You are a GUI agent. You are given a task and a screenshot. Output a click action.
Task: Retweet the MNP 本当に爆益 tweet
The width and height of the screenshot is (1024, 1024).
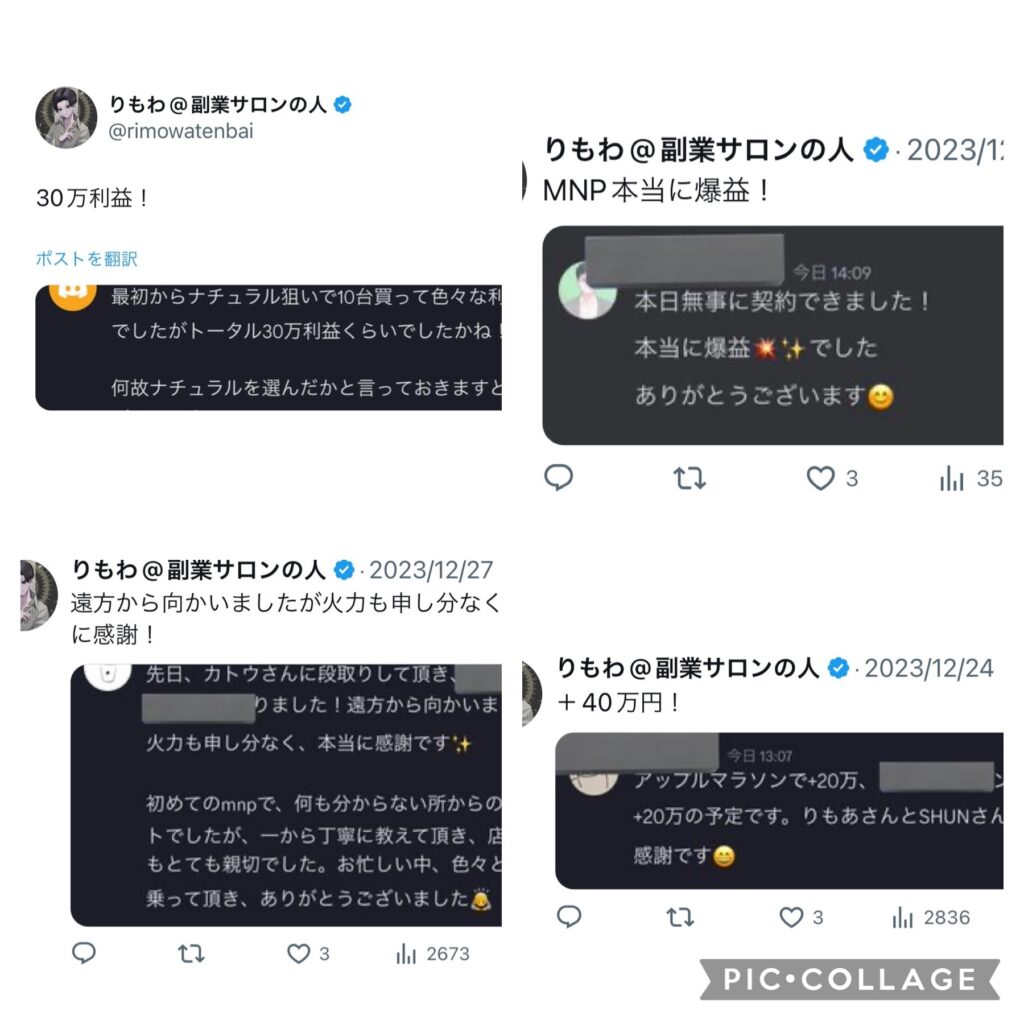pyautogui.click(x=690, y=479)
